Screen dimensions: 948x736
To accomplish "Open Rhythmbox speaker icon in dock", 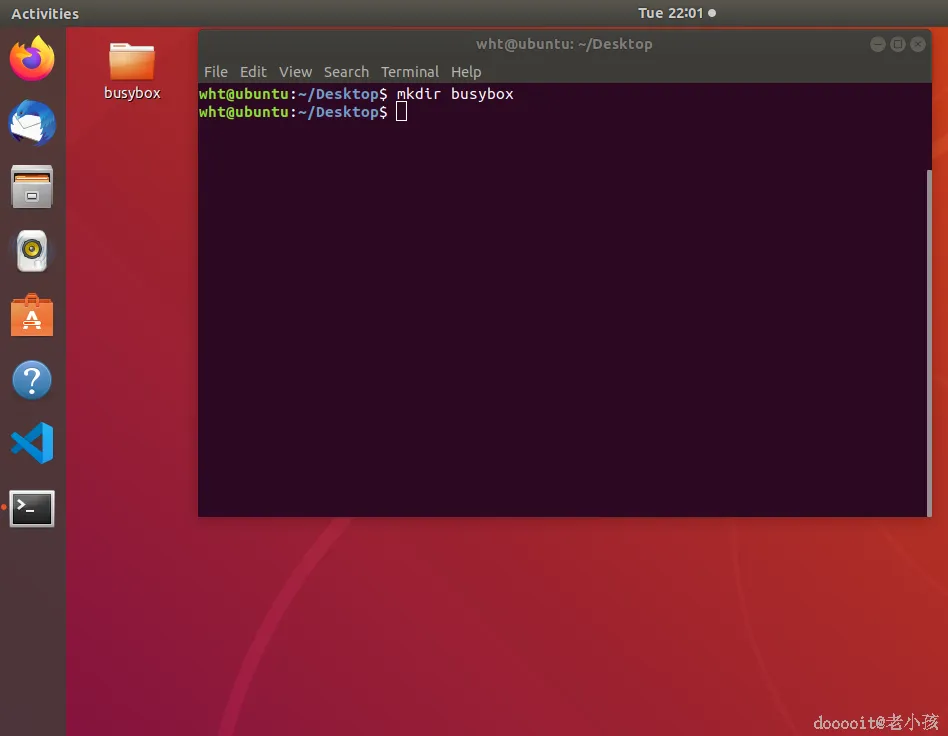I will pyautogui.click(x=32, y=250).
